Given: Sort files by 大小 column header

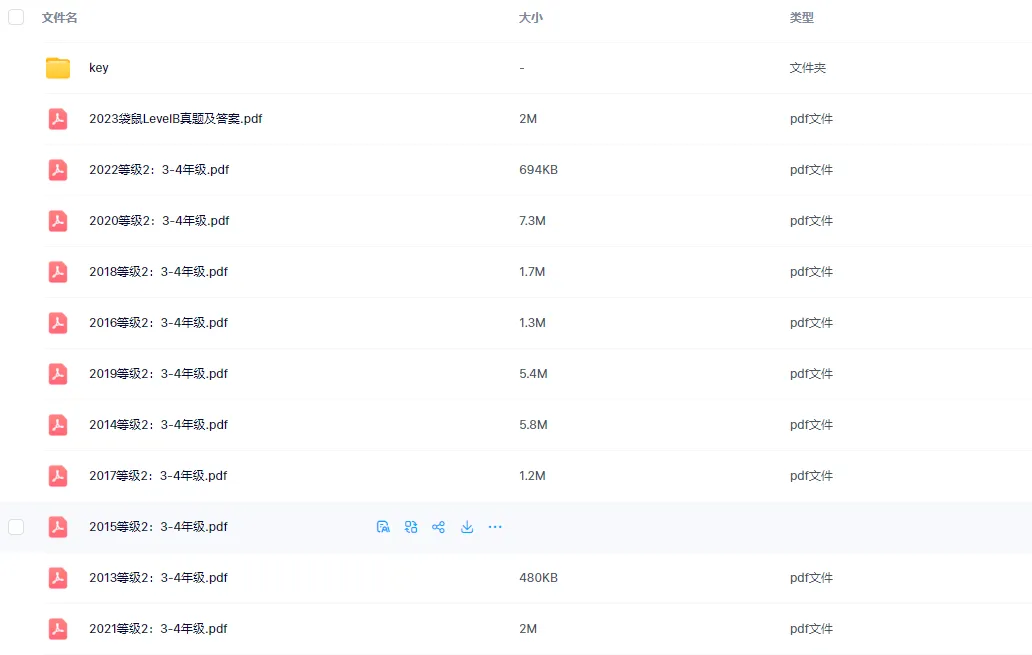Looking at the screenshot, I should 530,18.
